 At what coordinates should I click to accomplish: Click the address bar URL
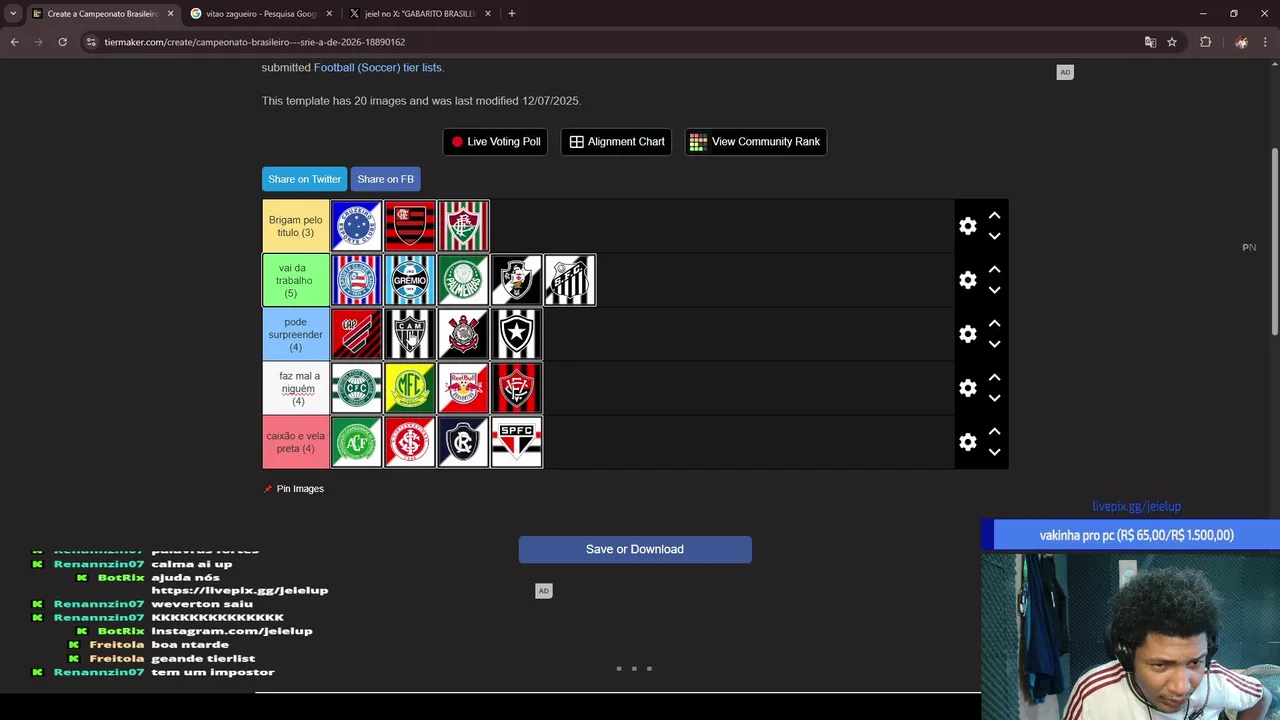tap(255, 42)
